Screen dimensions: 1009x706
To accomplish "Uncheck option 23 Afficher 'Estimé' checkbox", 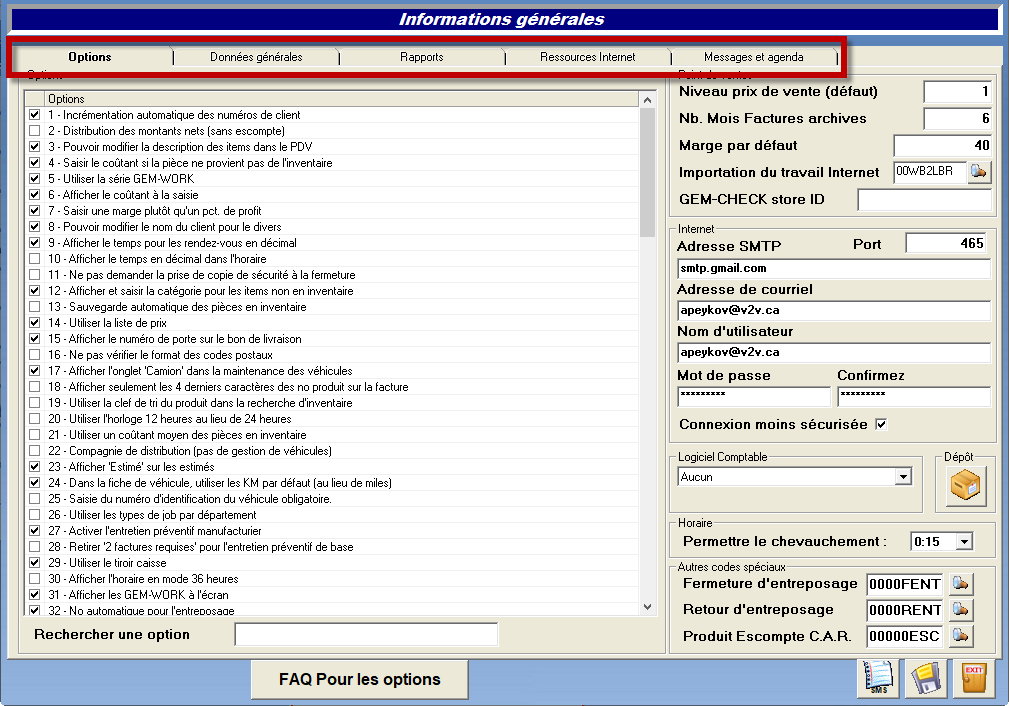I will point(35,467).
